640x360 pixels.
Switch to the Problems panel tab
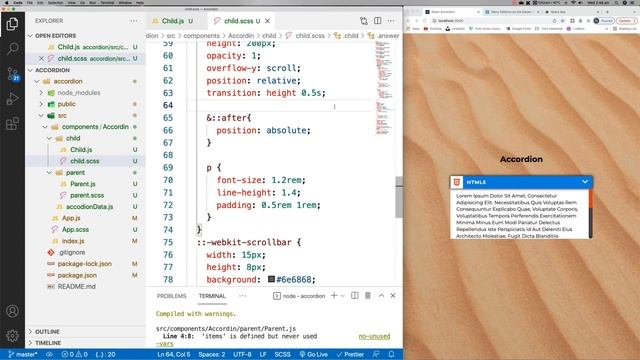[x=171, y=296]
